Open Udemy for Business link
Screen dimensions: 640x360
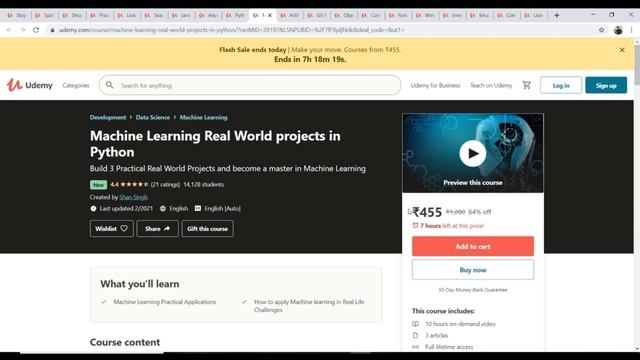(x=435, y=85)
